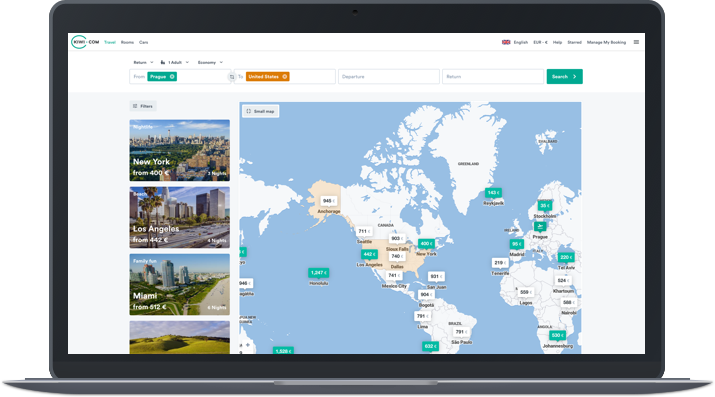Open the hamburger menu icon
This screenshot has width=715, height=397.
click(636, 42)
